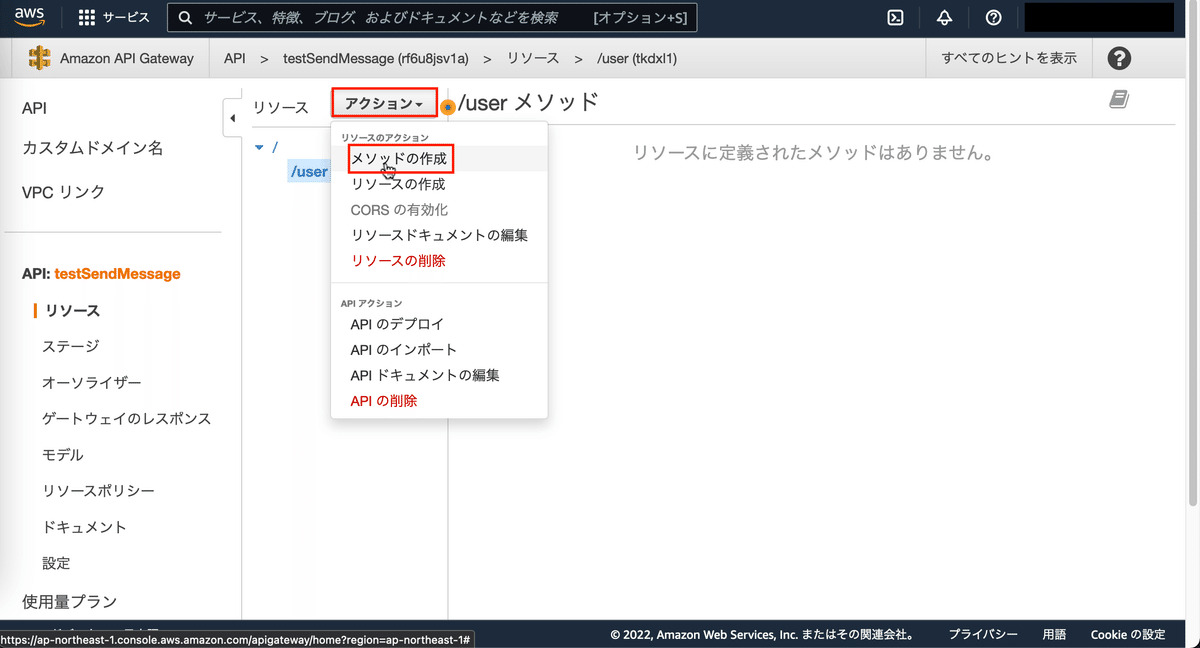Open VPC リンク in the sidebar
This screenshot has width=1200, height=648.
click(x=63, y=192)
